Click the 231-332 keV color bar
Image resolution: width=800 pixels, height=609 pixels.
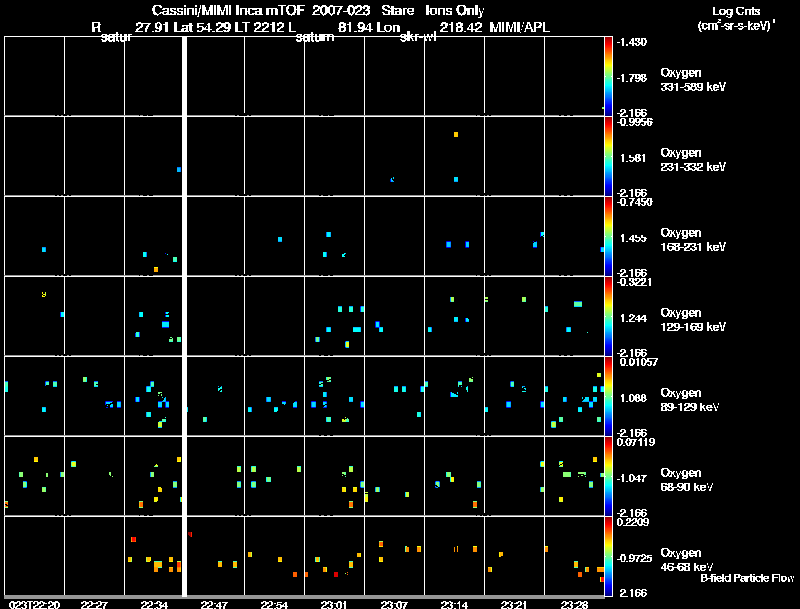(x=608, y=156)
